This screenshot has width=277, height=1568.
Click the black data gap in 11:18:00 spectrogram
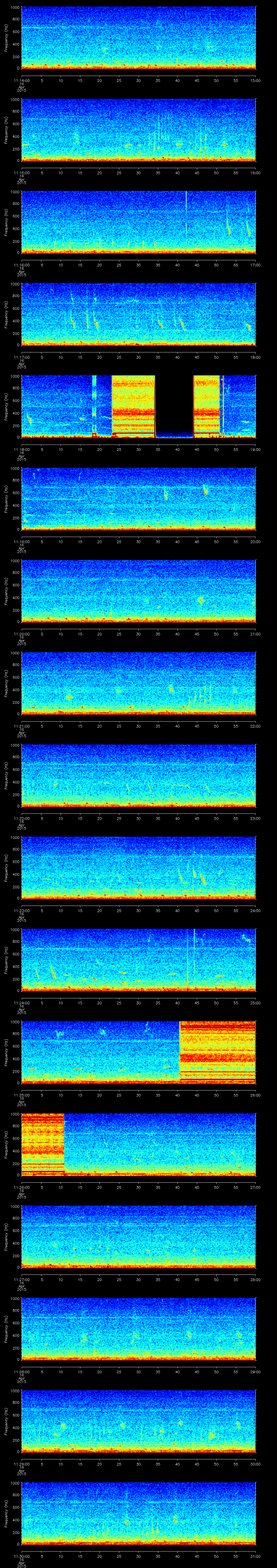[174, 407]
